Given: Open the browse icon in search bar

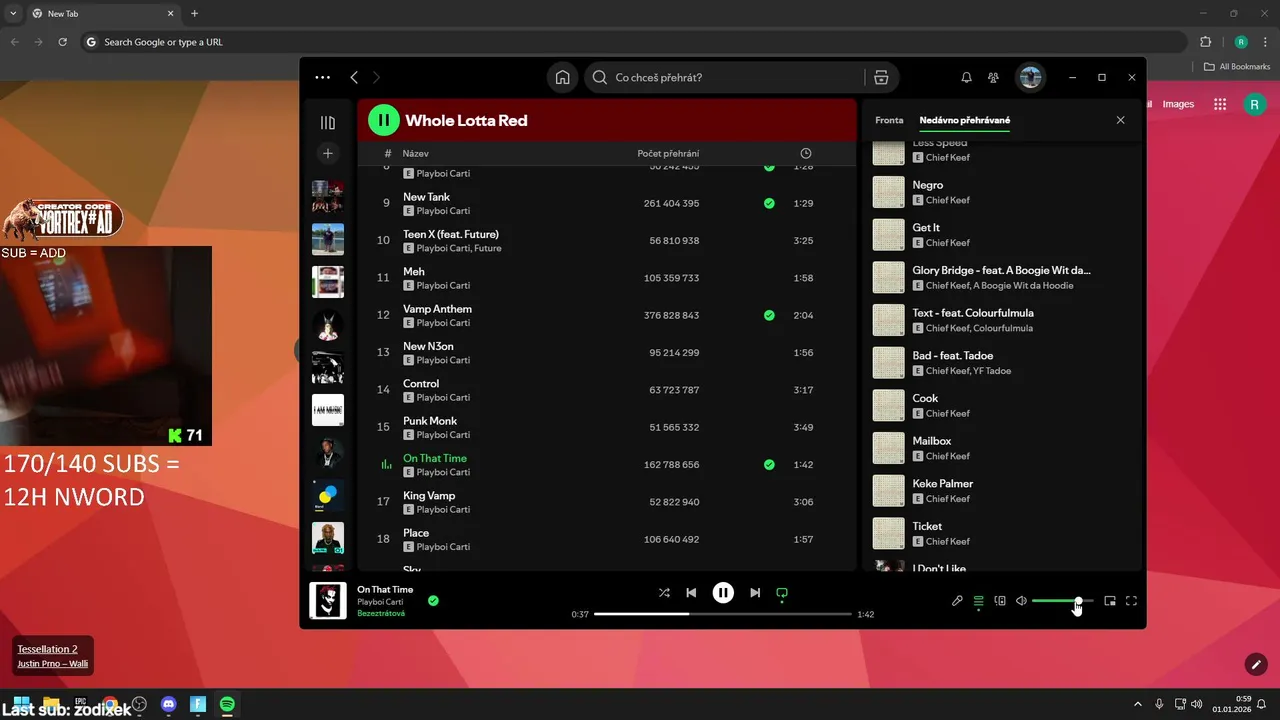Looking at the screenshot, I should click(881, 77).
